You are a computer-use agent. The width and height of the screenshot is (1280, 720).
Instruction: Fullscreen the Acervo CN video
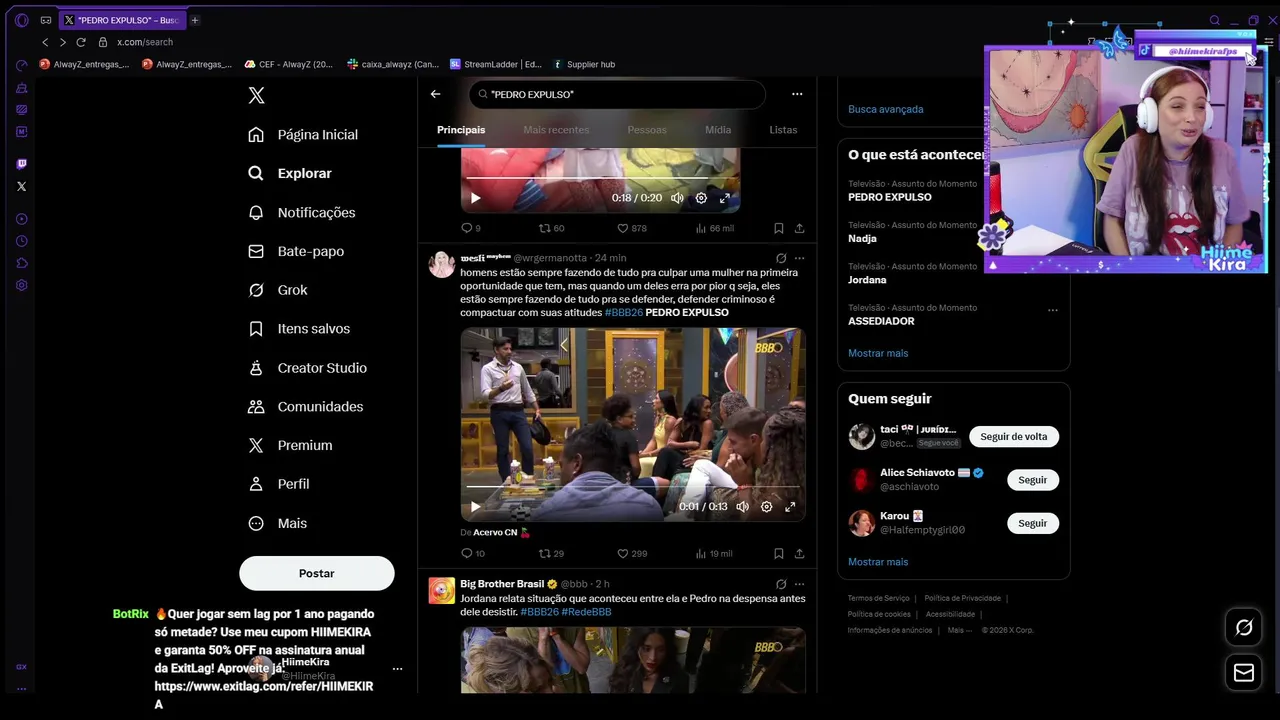tap(790, 507)
